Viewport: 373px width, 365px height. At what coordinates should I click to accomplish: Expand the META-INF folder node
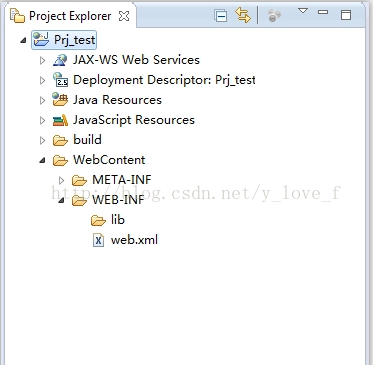61,180
